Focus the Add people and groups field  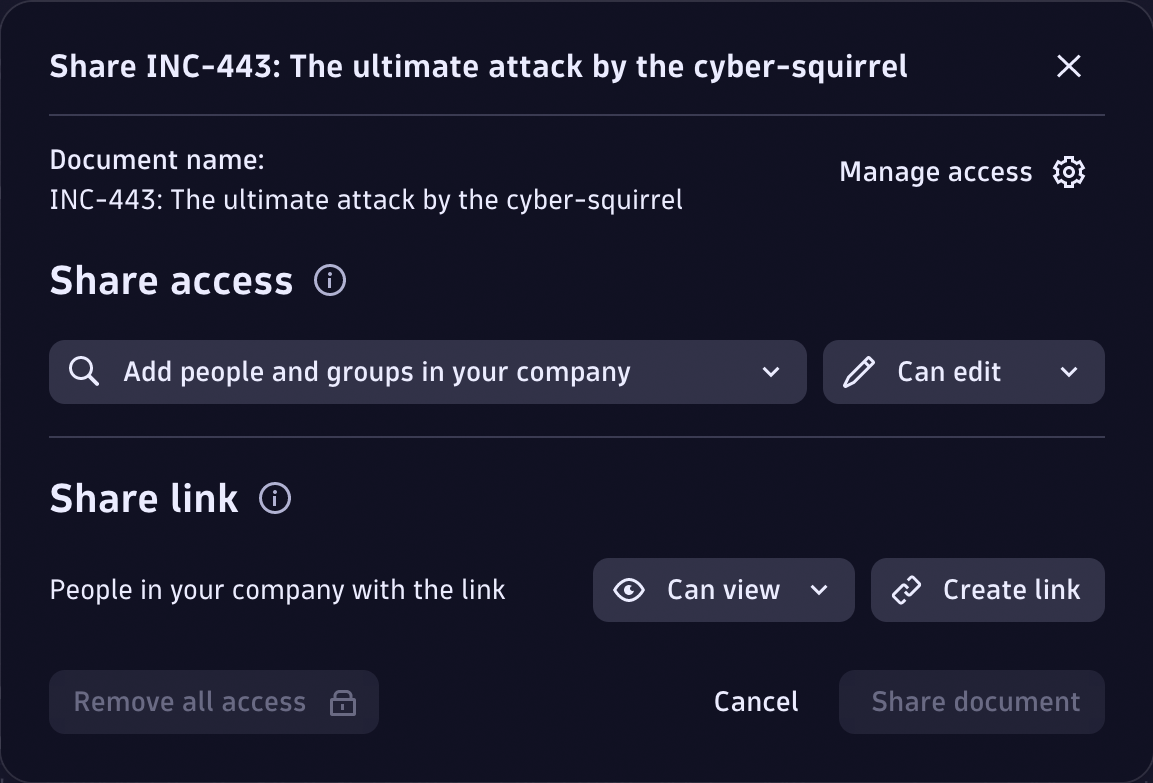coord(377,373)
